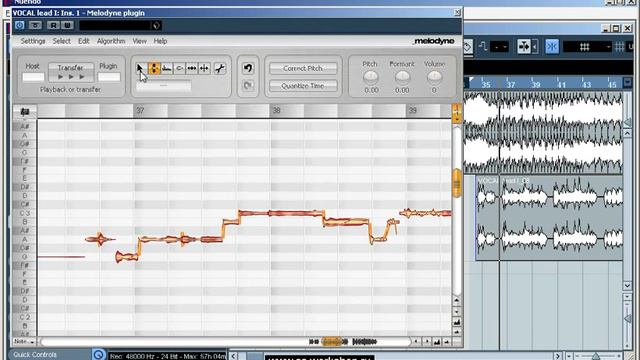Viewport: 640px width, 360px height.
Task: Click the pitch grid icon above note ruler
Action: coord(24,111)
